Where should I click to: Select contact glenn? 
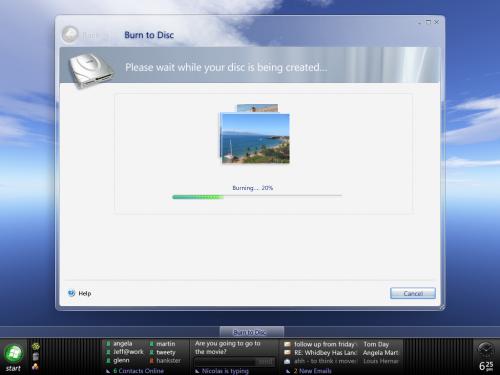pos(121,360)
